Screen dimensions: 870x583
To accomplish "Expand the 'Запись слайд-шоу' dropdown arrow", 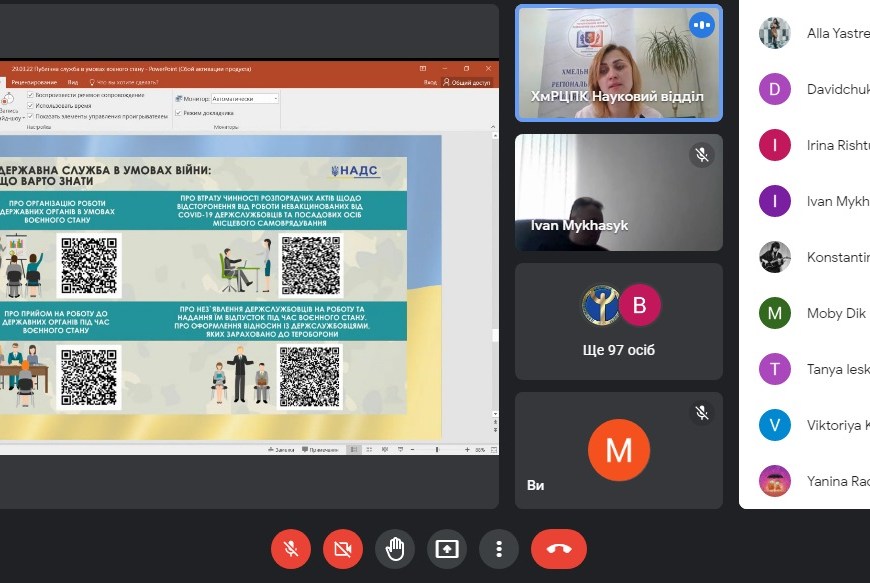I will point(22,118).
